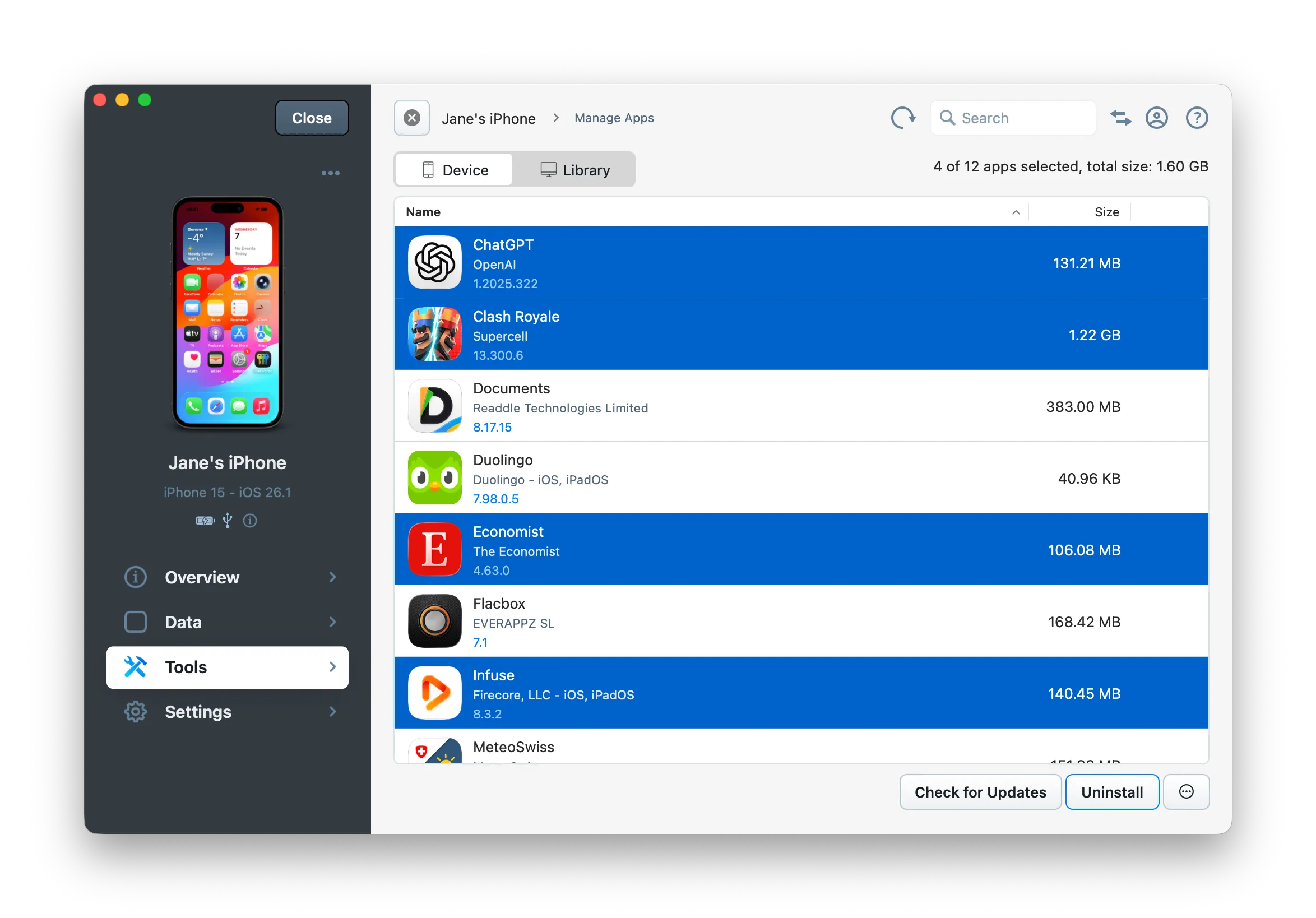Click the USB connection icon under device name

227,520
